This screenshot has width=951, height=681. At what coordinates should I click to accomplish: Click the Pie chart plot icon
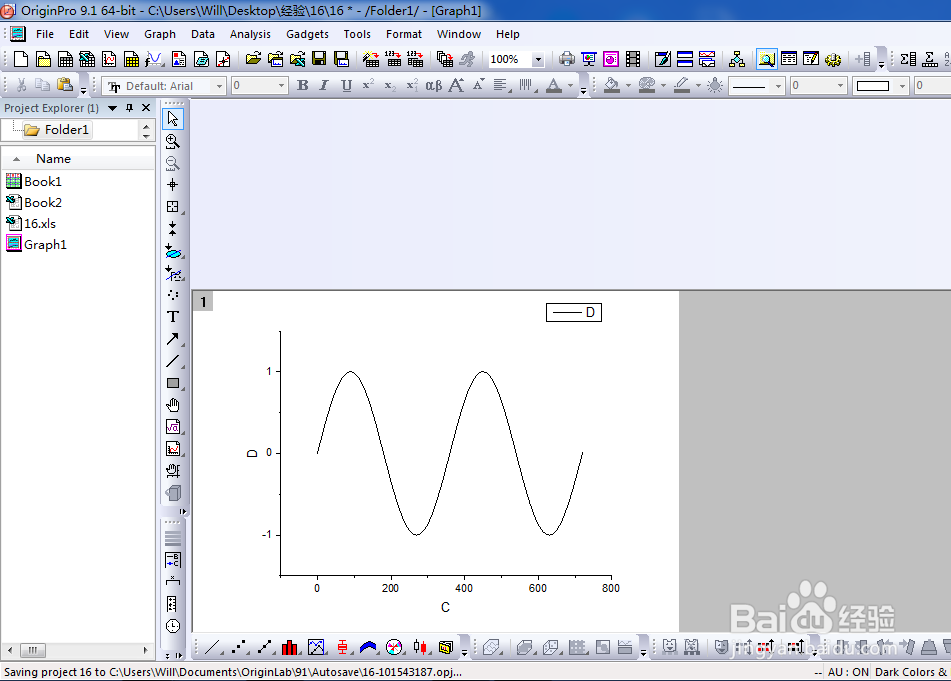(394, 647)
